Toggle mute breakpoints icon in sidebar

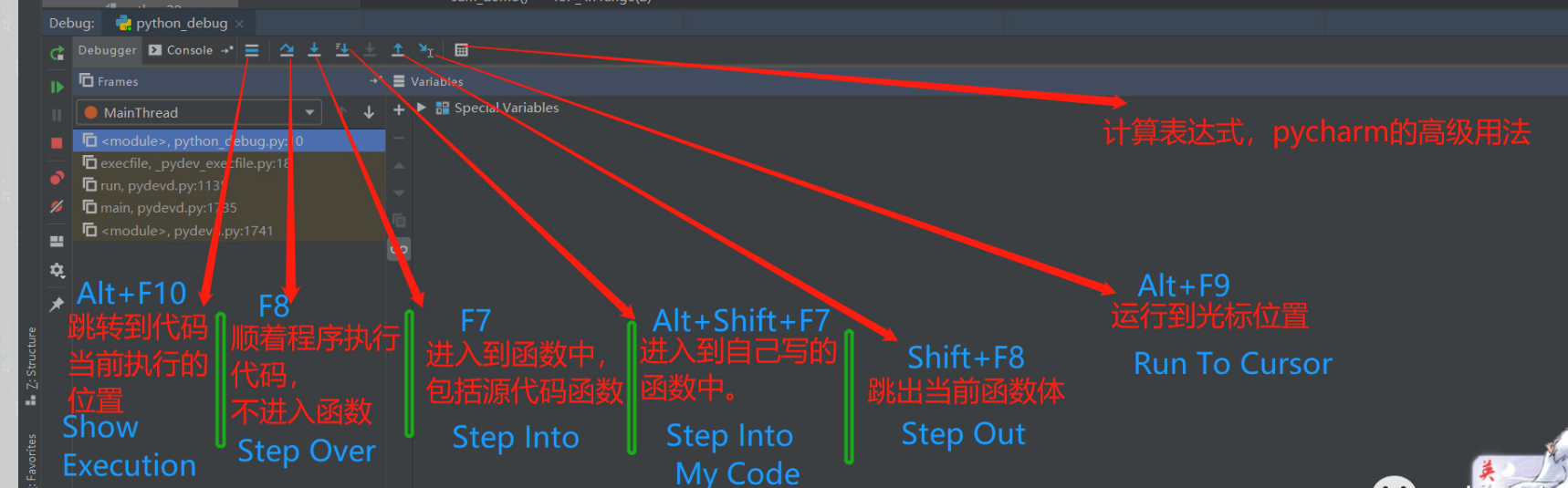pos(57,207)
